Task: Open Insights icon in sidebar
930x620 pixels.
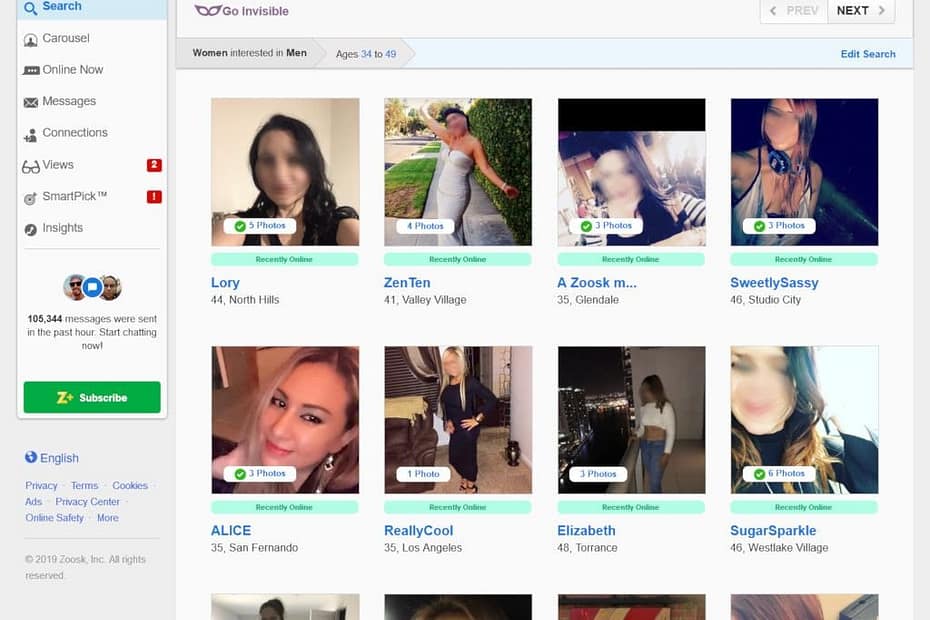Action: pyautogui.click(x=31, y=229)
